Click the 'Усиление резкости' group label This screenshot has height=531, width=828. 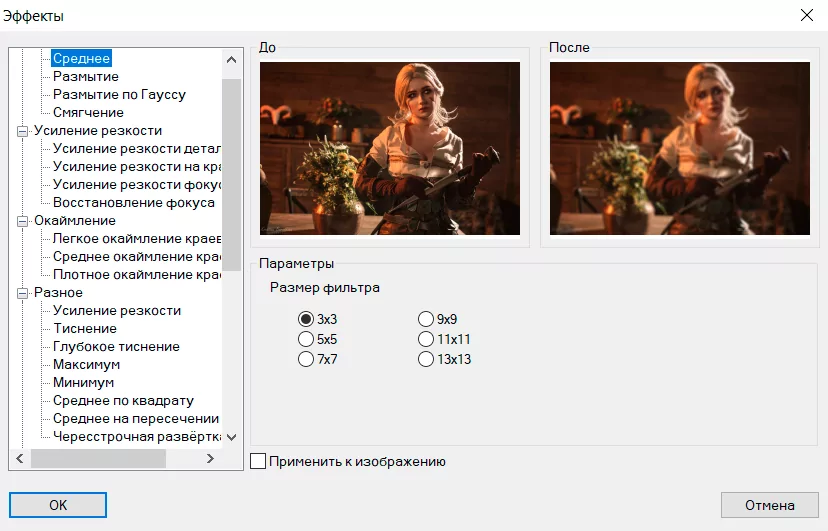(98, 130)
